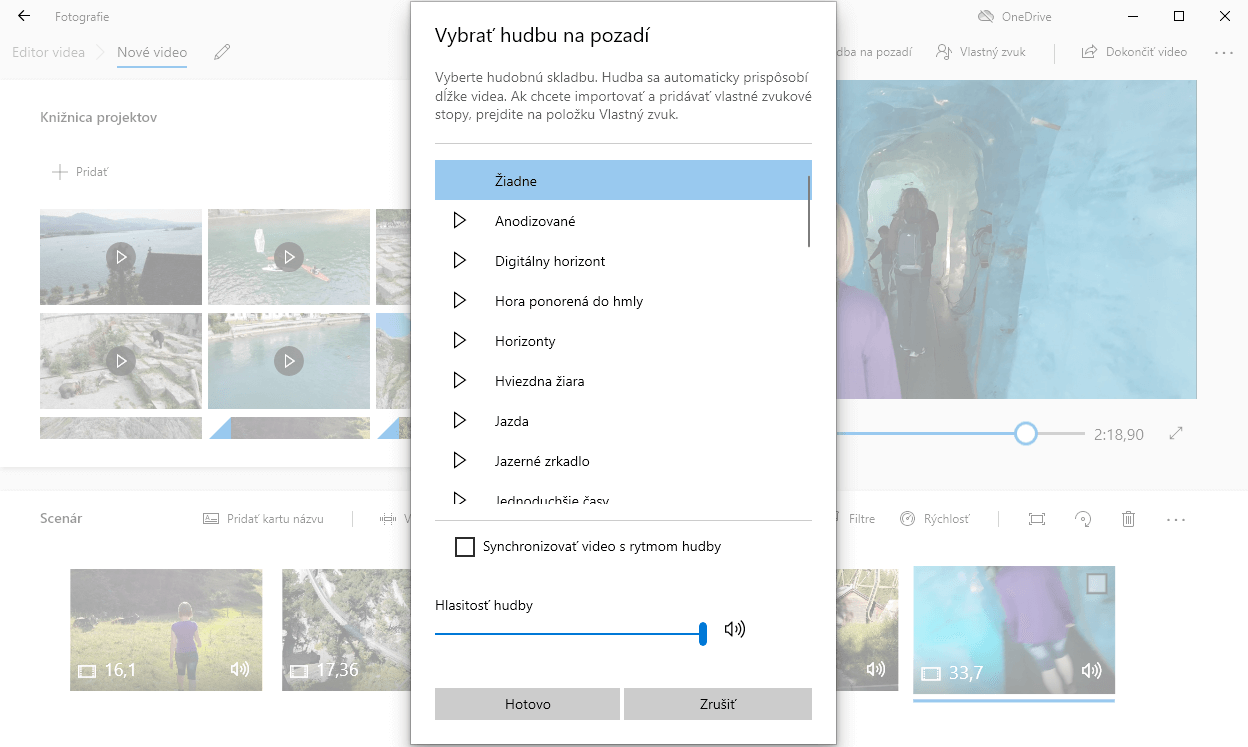Mute music using the speaker icon

[735, 630]
